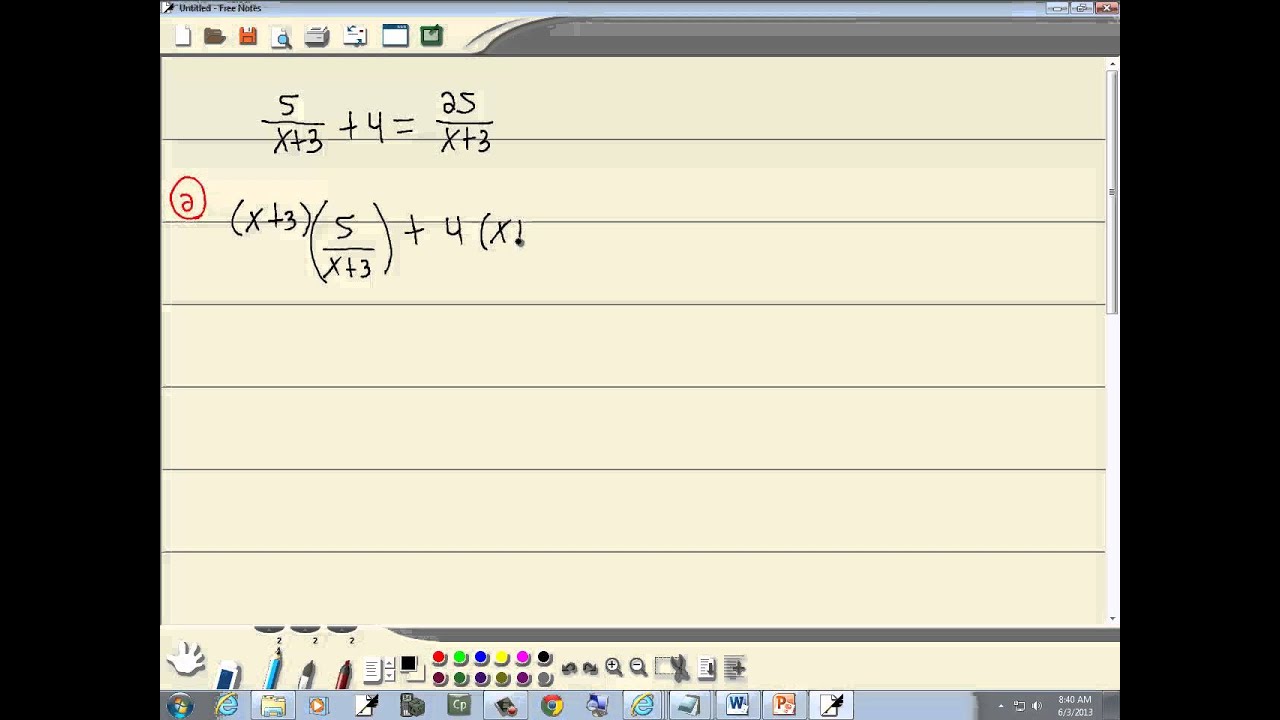The width and height of the screenshot is (1280, 720).
Task: Pick the black color swatch
Action: [544, 657]
